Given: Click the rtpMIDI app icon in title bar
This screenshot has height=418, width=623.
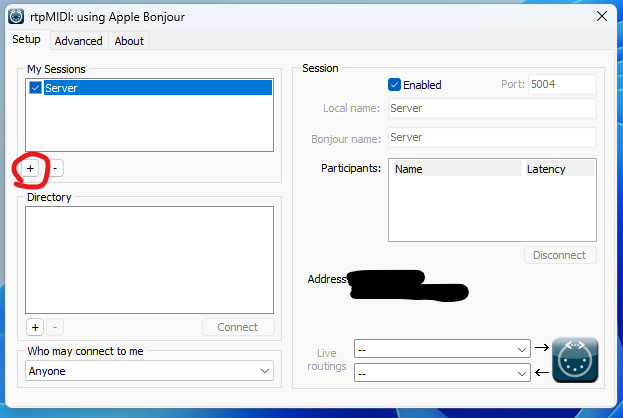Looking at the screenshot, I should 16,17.
